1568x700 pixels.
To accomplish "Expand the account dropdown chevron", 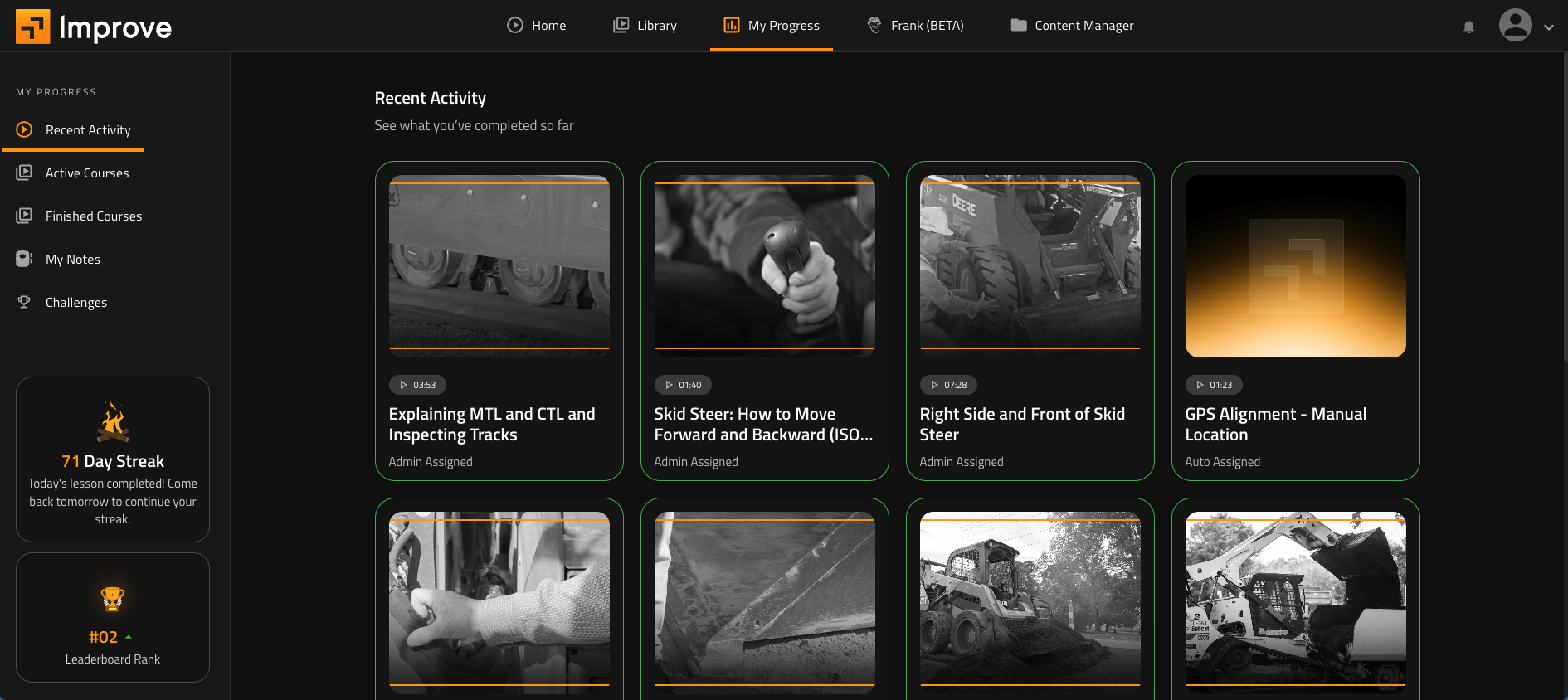I will [1548, 27].
